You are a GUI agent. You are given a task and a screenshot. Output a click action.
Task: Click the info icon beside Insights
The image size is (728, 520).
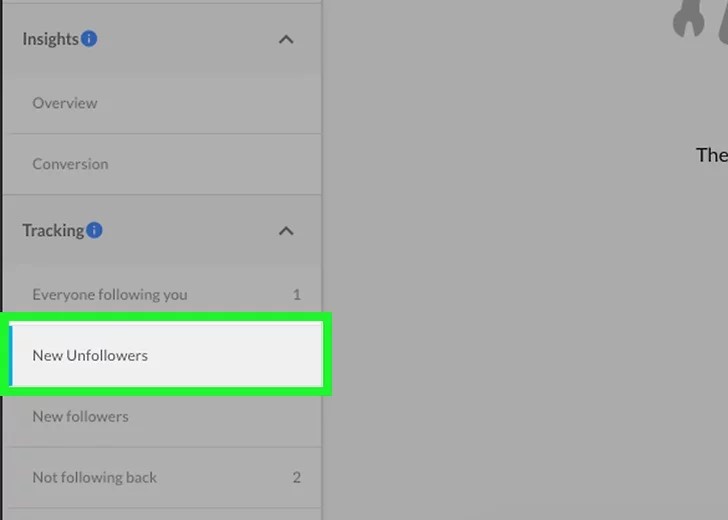pos(89,39)
